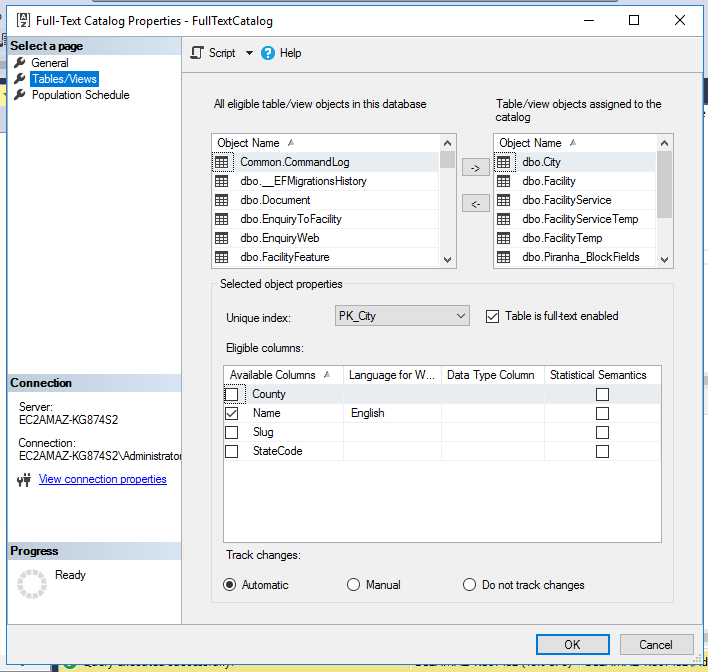Enable Statistical Semantics for StateCode
The height and width of the screenshot is (672, 708).
tap(602, 451)
